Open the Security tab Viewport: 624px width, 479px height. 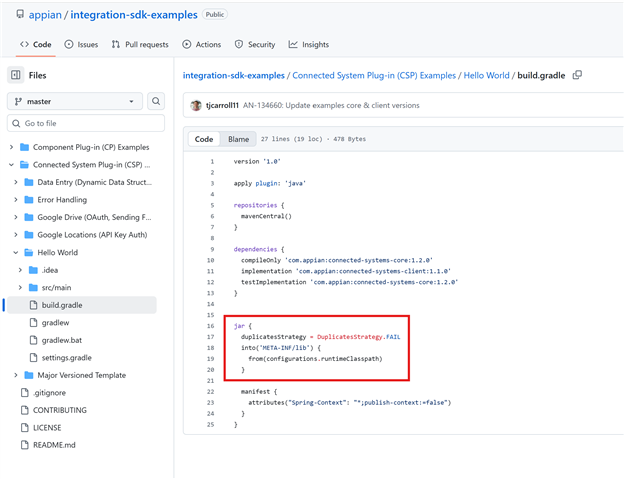coord(255,45)
